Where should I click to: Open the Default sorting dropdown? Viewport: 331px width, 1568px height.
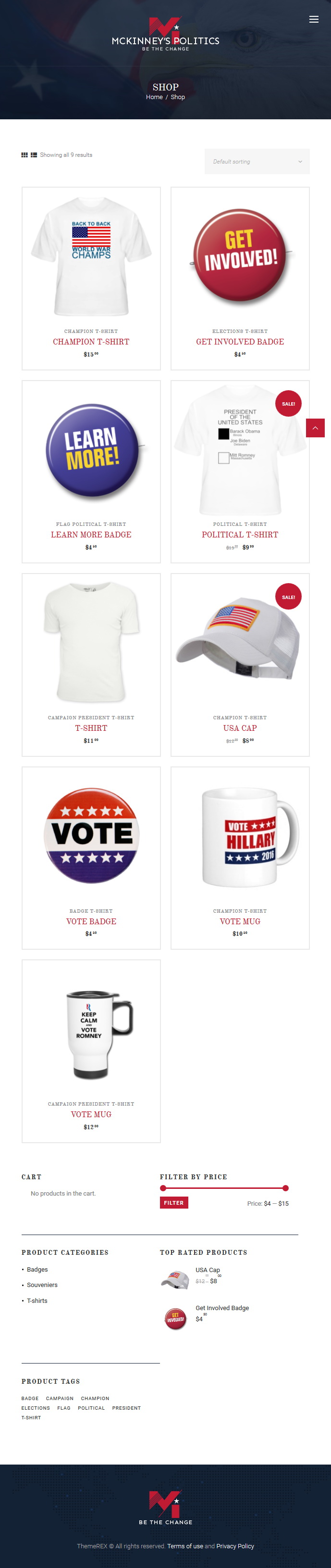[x=257, y=161]
